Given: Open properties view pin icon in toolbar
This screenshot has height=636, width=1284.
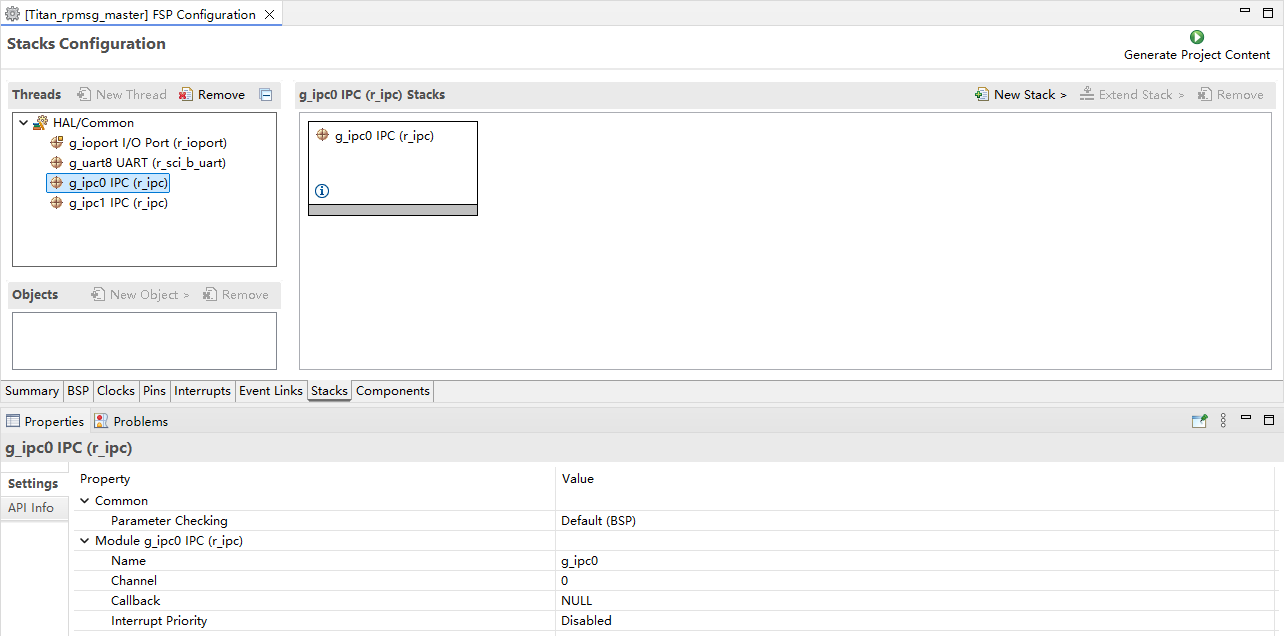Looking at the screenshot, I should point(1199,421).
